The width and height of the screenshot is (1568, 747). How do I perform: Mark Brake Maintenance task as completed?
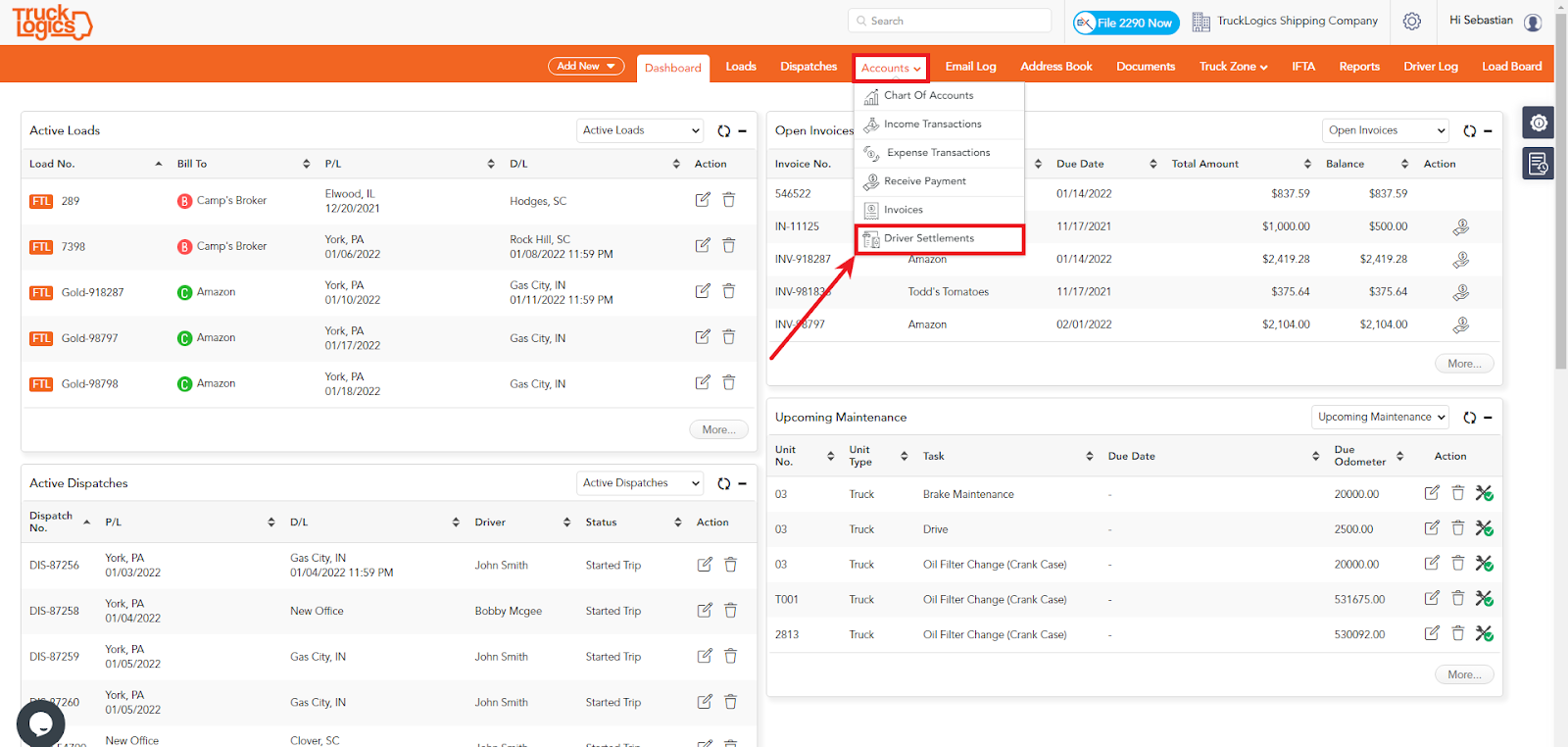[1485, 493]
